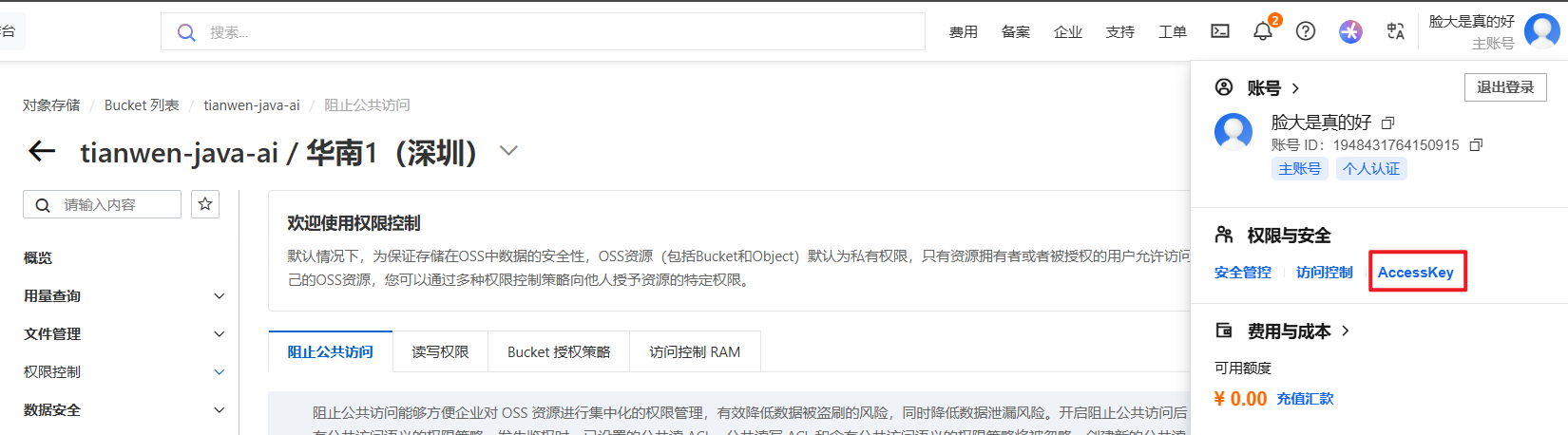The width and height of the screenshot is (1568, 435).
Task: Click the 个人认证 tag
Action: (1371, 169)
